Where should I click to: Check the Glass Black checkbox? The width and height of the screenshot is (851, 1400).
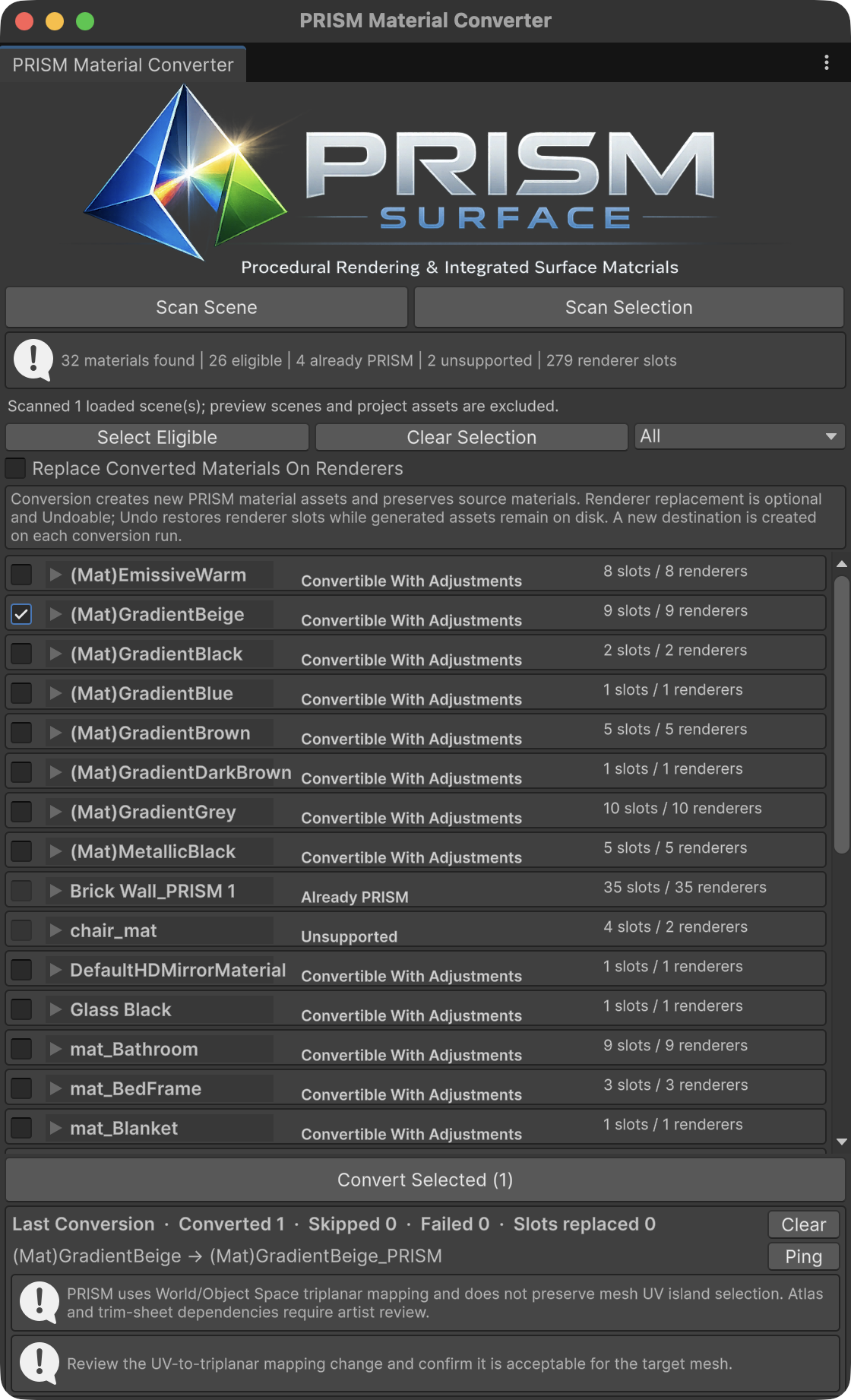point(21,1009)
